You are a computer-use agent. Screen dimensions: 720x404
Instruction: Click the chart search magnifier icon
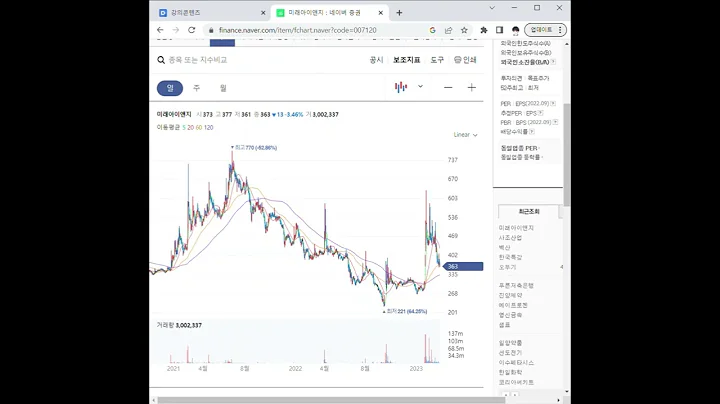tap(161, 60)
